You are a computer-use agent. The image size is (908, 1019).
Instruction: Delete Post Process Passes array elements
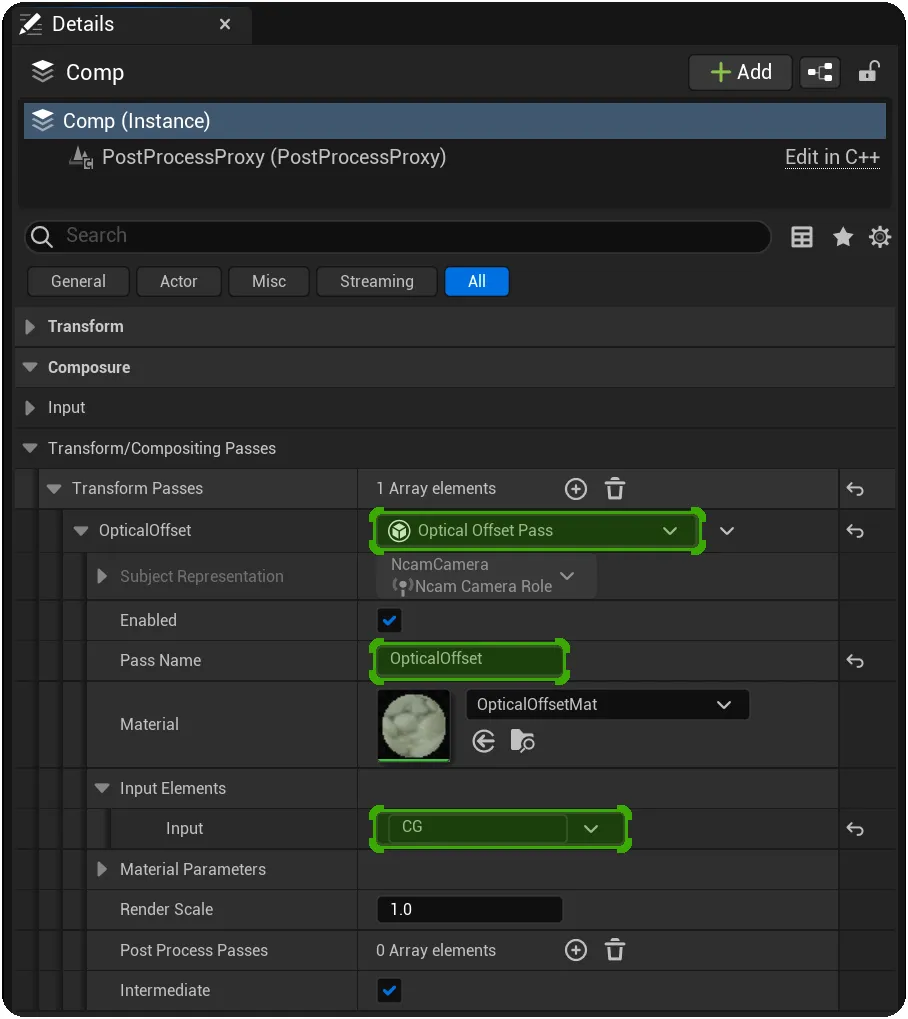[615, 951]
